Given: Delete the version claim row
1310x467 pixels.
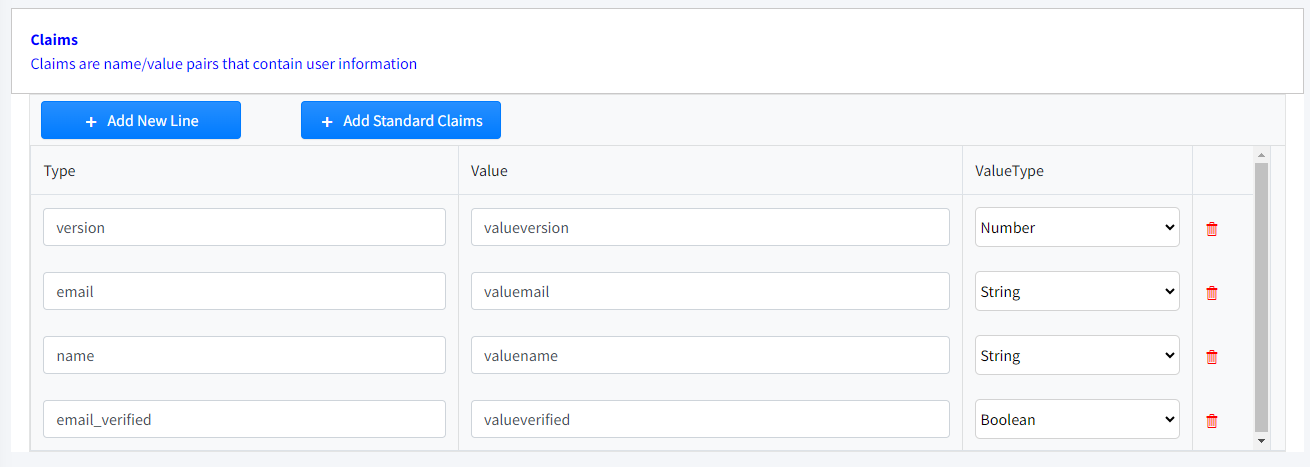Looking at the screenshot, I should point(1212,228).
